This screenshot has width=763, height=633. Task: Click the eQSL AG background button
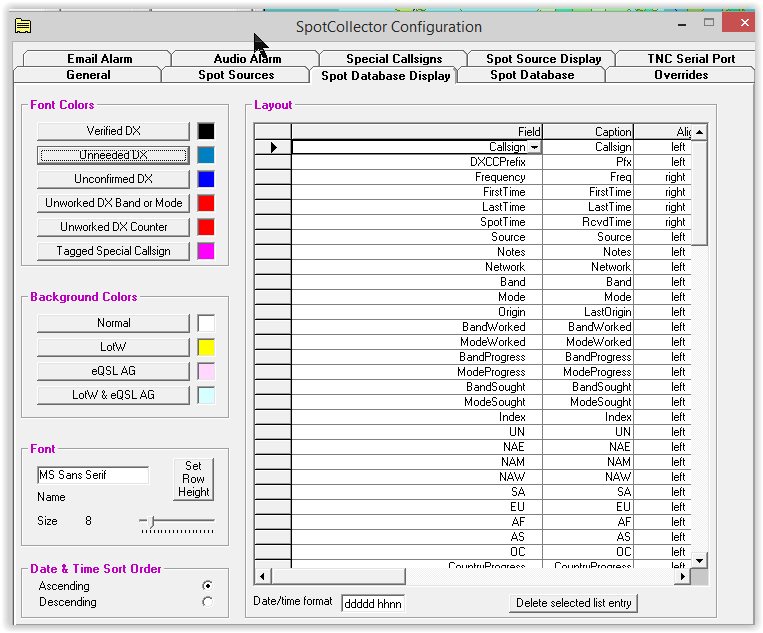point(113,371)
